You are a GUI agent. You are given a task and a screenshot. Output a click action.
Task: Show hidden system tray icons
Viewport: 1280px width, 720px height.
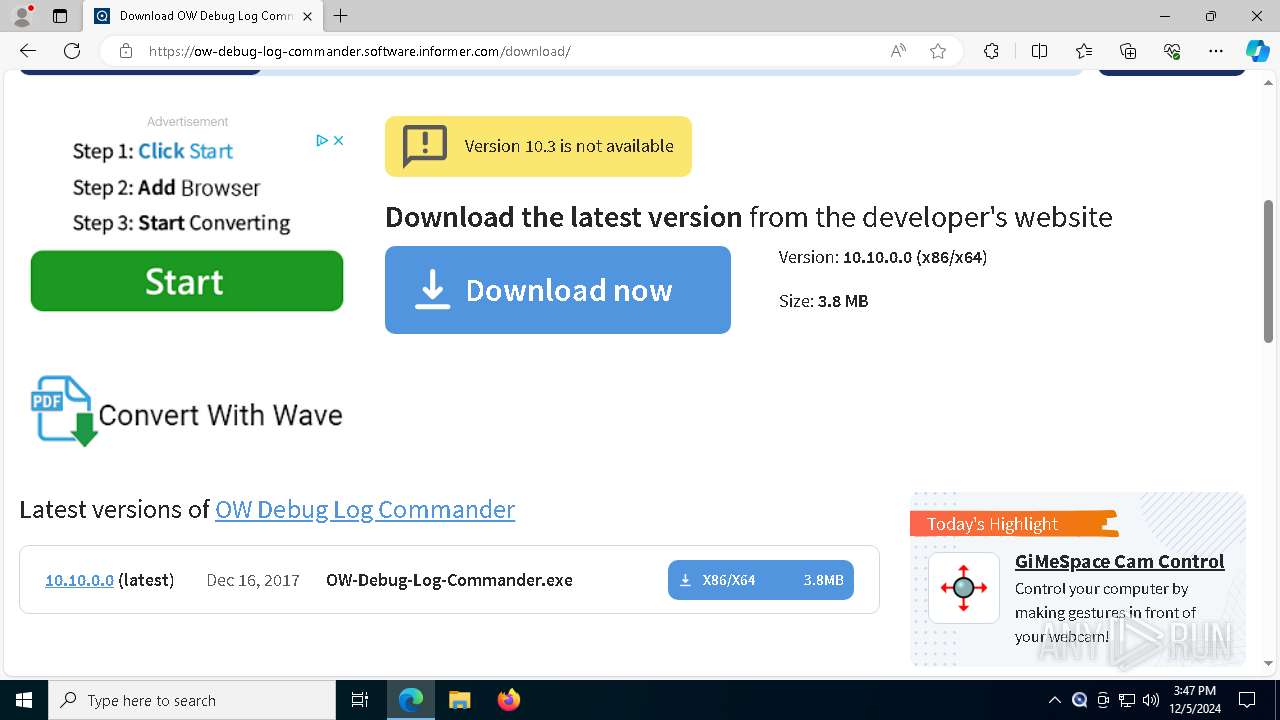[x=1054, y=700]
